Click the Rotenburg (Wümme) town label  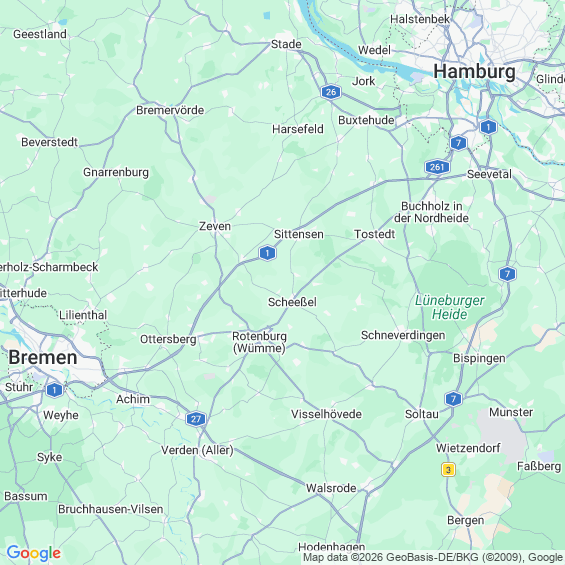tap(259, 342)
